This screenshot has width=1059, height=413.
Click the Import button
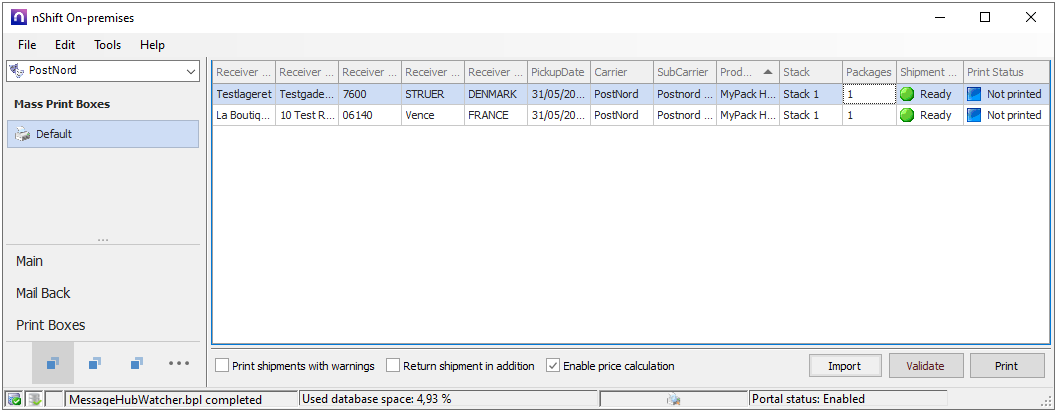pyautogui.click(x=844, y=366)
